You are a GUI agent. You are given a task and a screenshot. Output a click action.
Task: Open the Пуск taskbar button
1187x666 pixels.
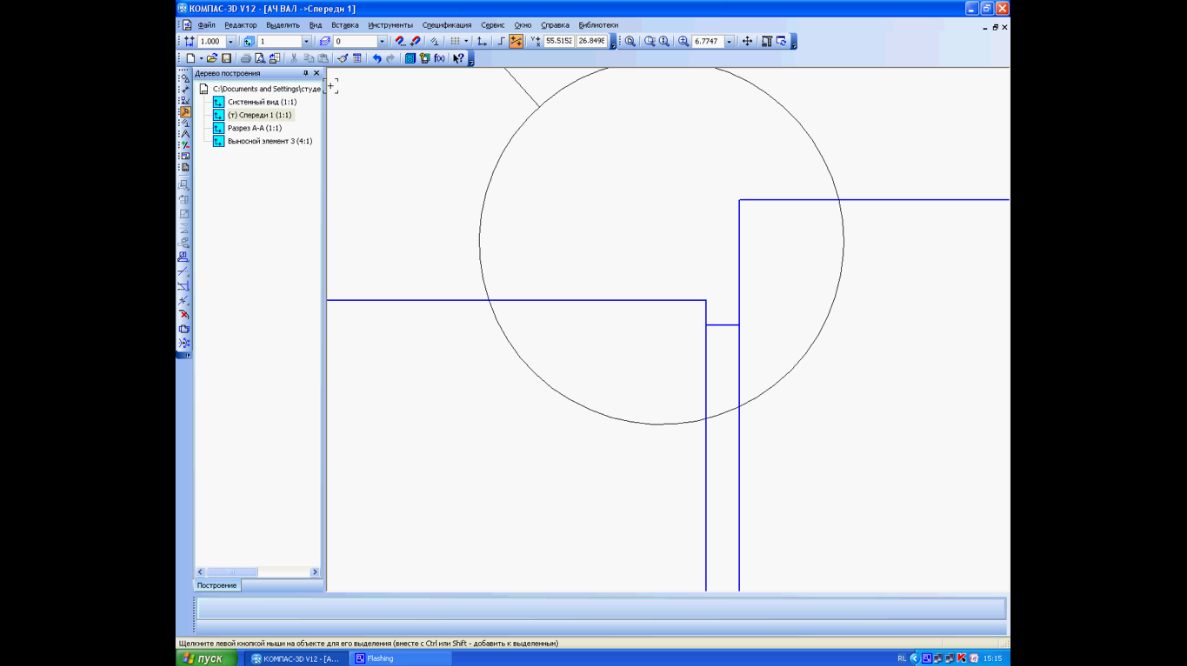203,659
